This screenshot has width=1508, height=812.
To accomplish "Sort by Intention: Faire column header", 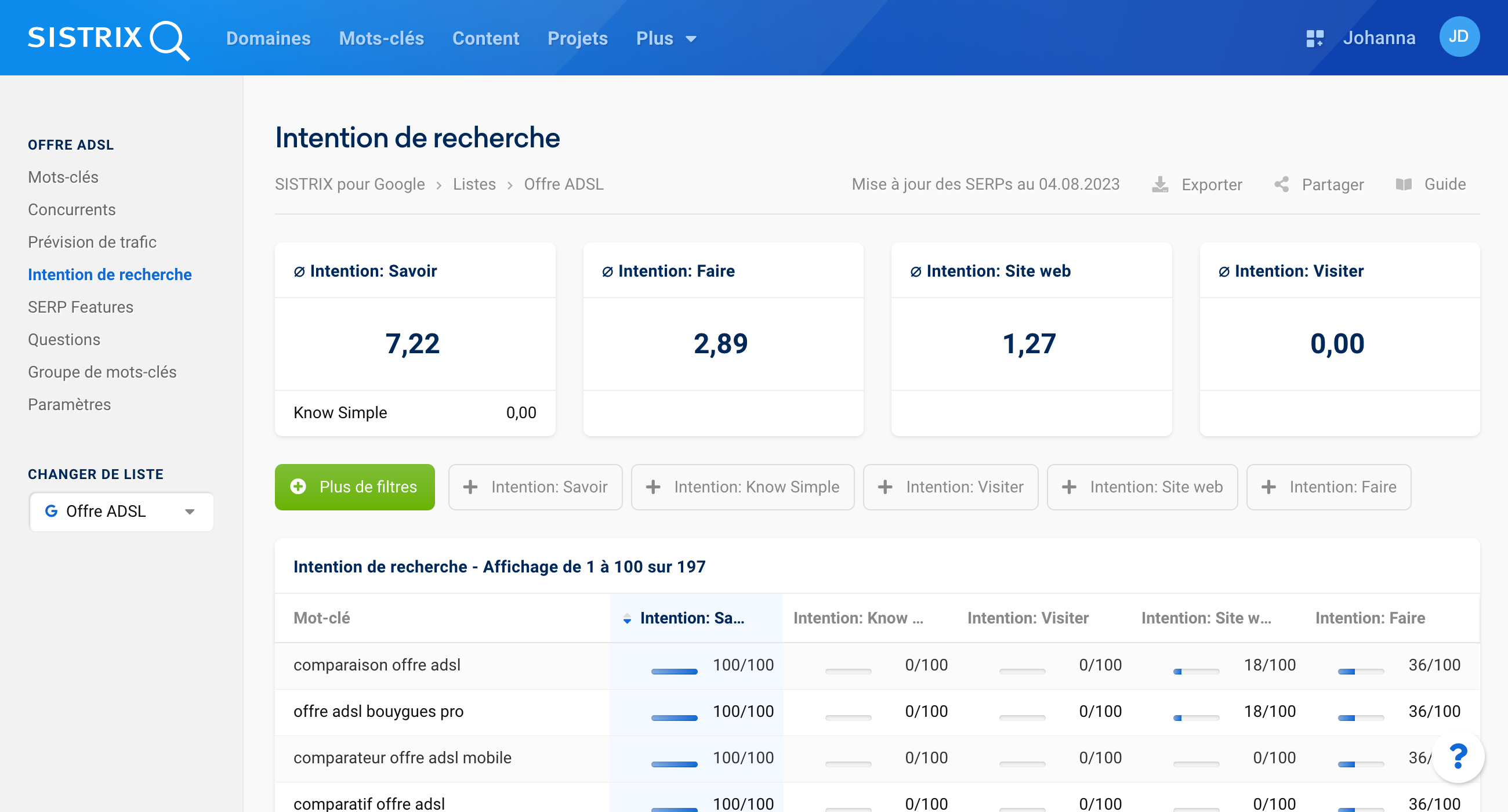I will pyautogui.click(x=1369, y=618).
